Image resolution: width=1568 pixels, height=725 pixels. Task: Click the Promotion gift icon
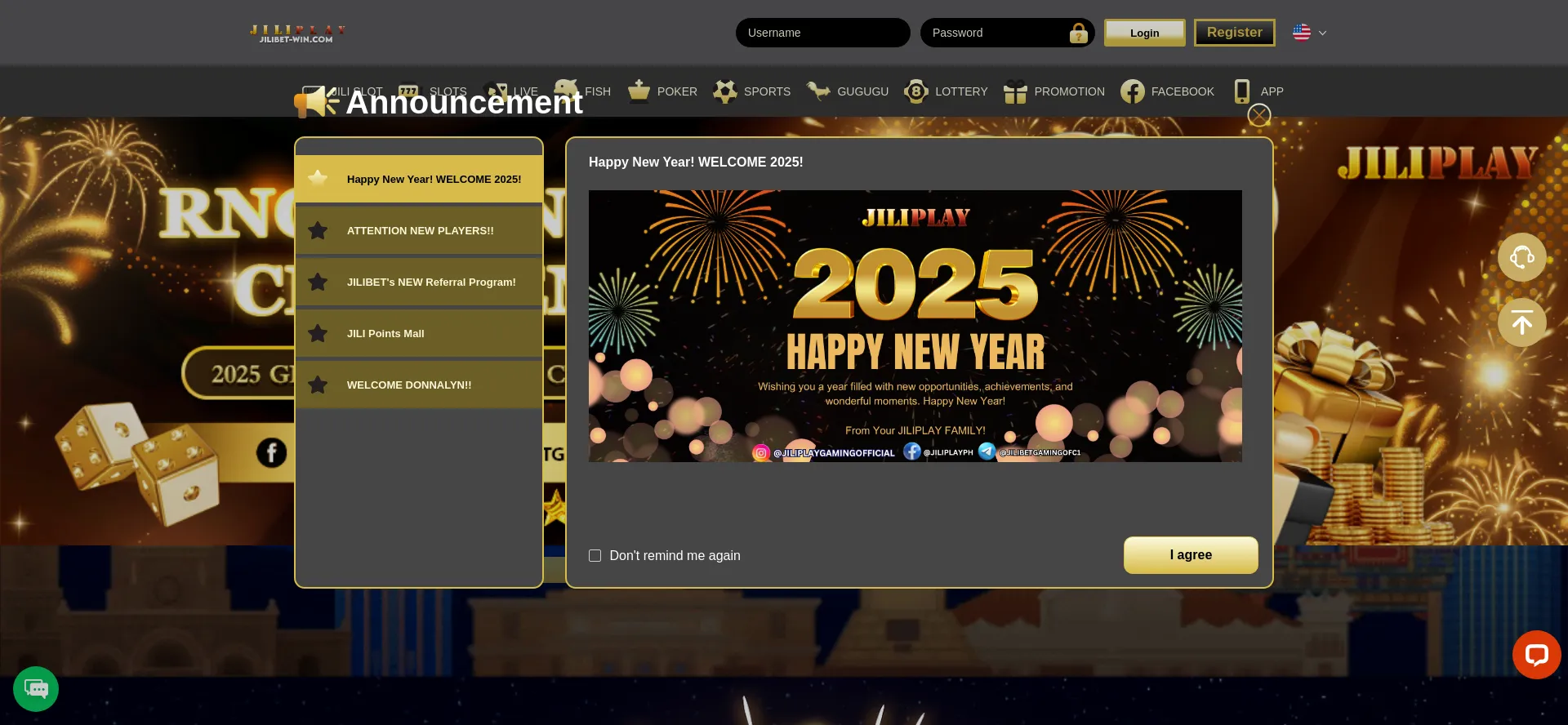click(x=1015, y=91)
